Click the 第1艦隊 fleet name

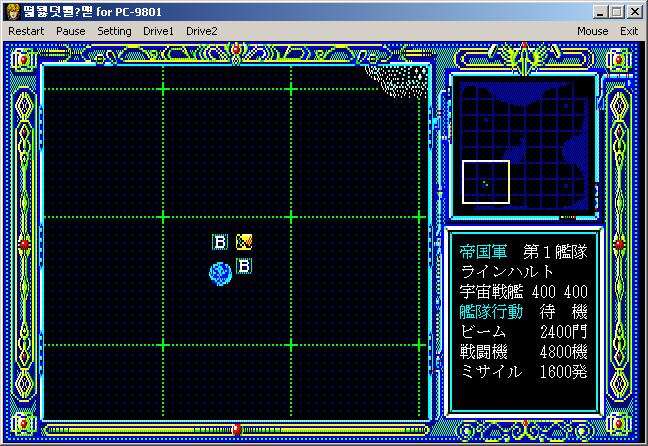coord(555,252)
